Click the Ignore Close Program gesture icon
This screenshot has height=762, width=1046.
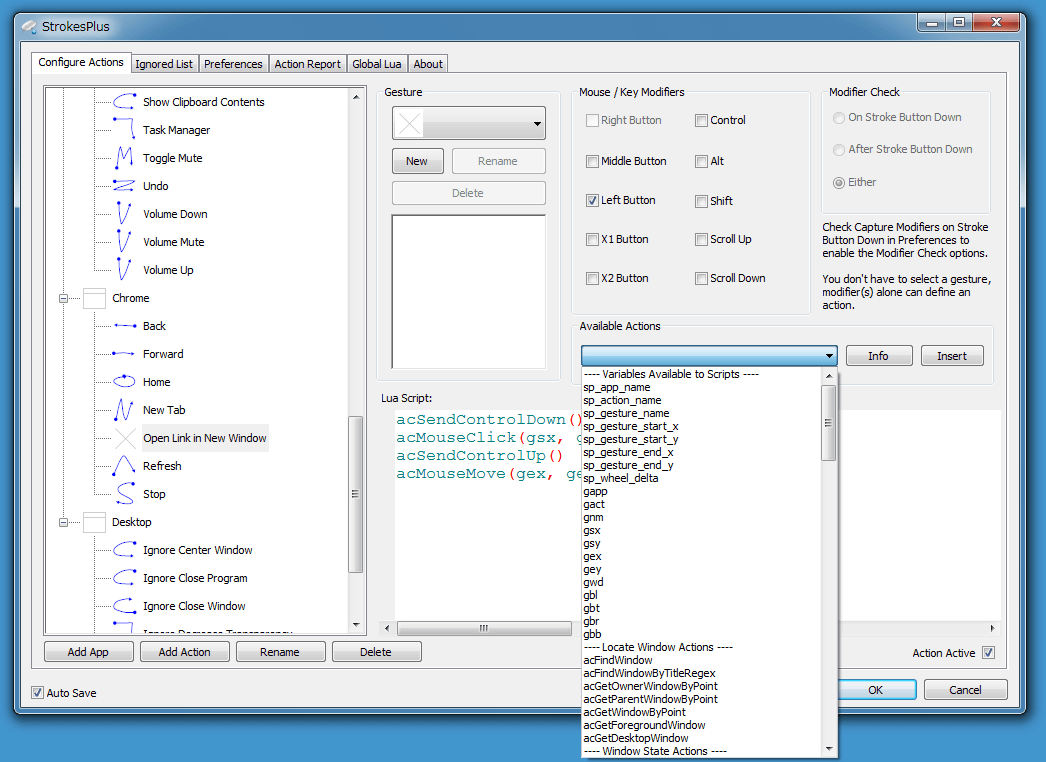(x=125, y=578)
